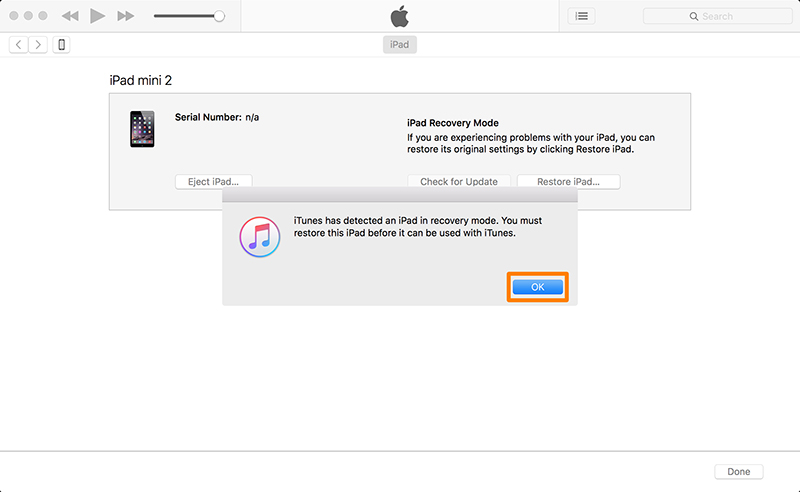Viewport: 800px width, 492px height.
Task: Open the Up Next list icon
Action: point(580,16)
